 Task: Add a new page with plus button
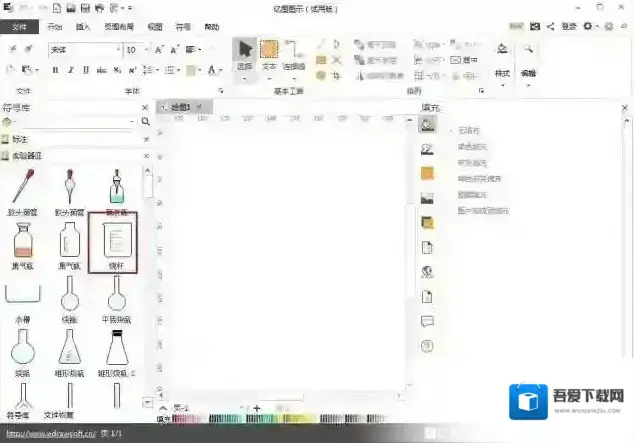[256, 408]
